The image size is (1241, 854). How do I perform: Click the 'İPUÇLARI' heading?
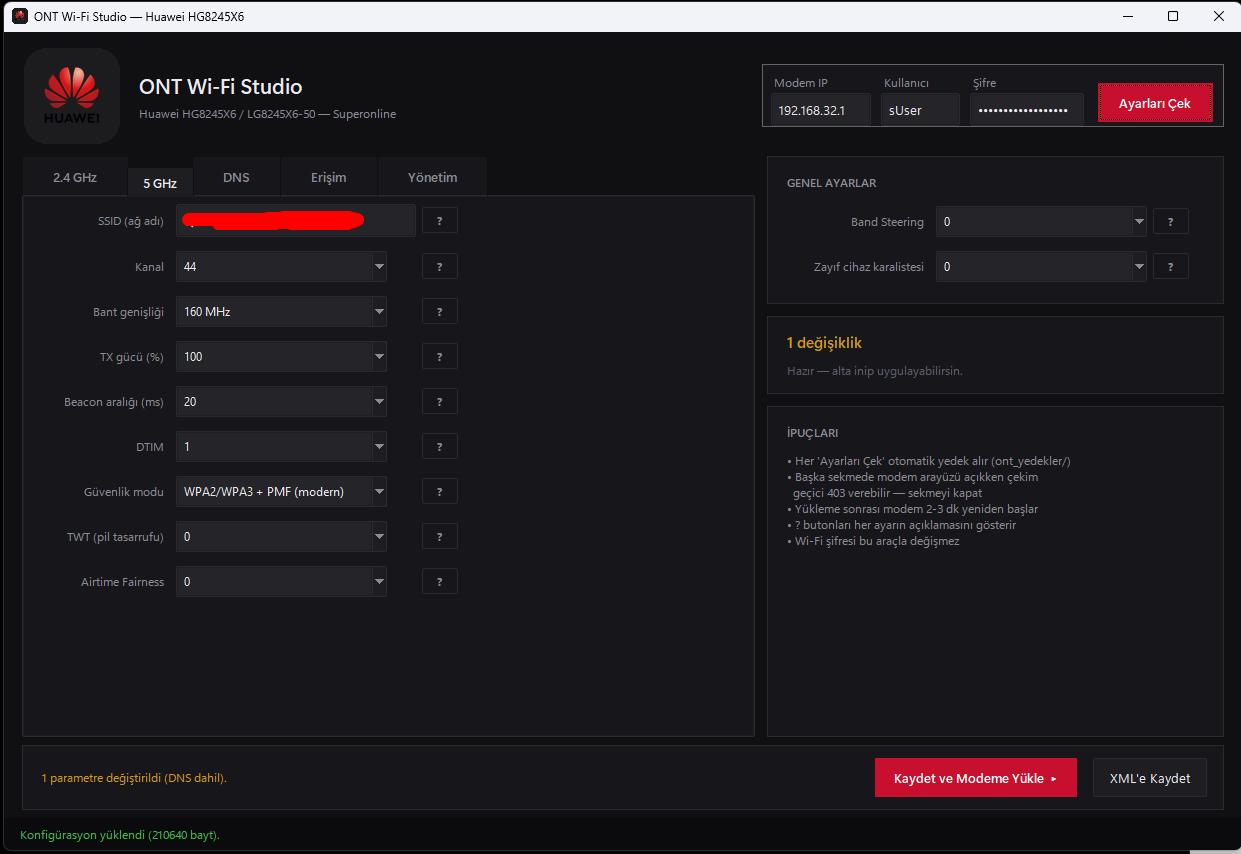pos(813,433)
